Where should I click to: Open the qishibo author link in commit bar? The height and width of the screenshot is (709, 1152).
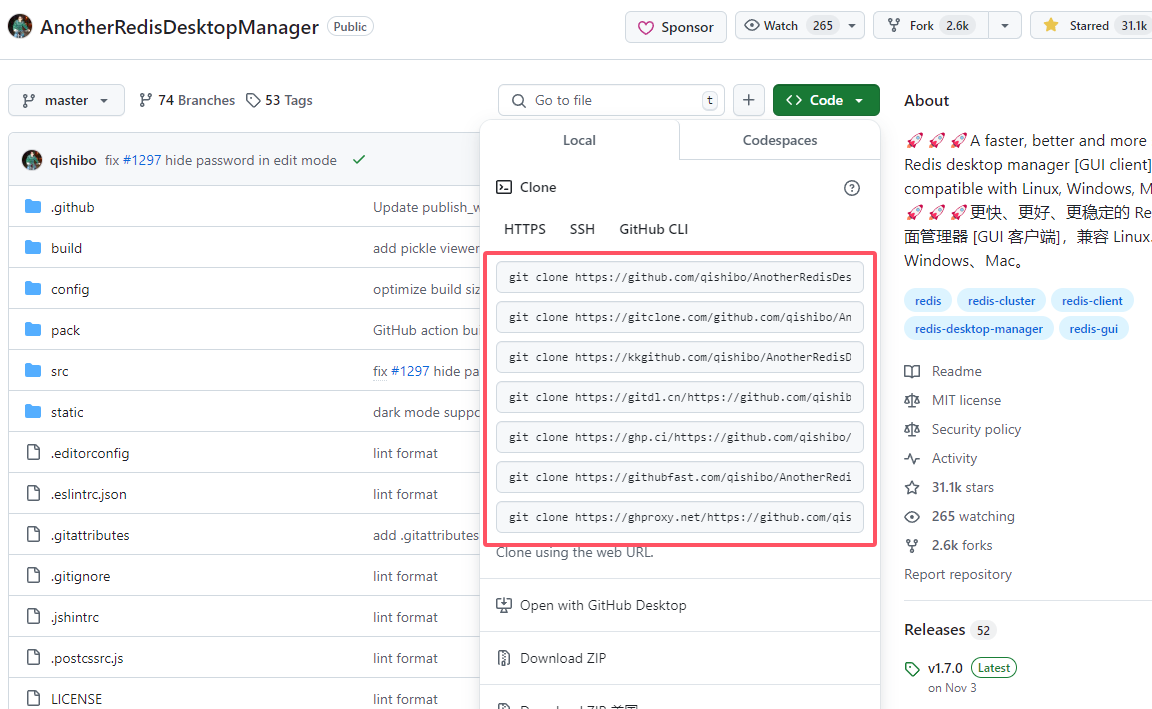pyautogui.click(x=73, y=160)
